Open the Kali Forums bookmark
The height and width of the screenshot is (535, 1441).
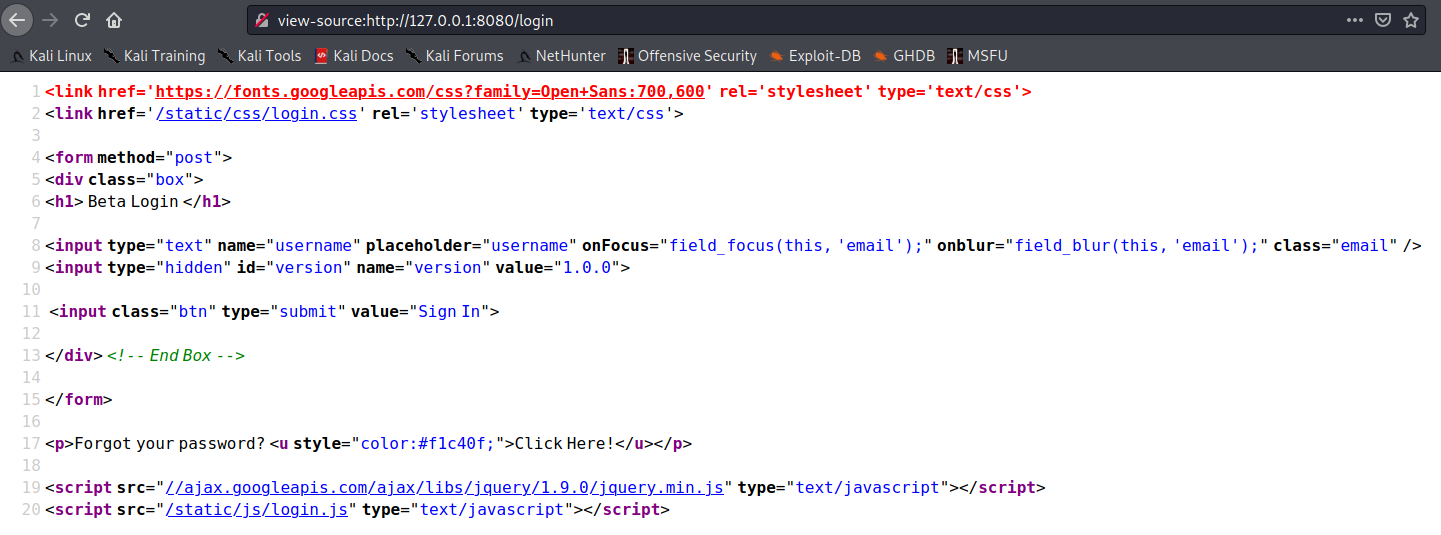(x=455, y=56)
